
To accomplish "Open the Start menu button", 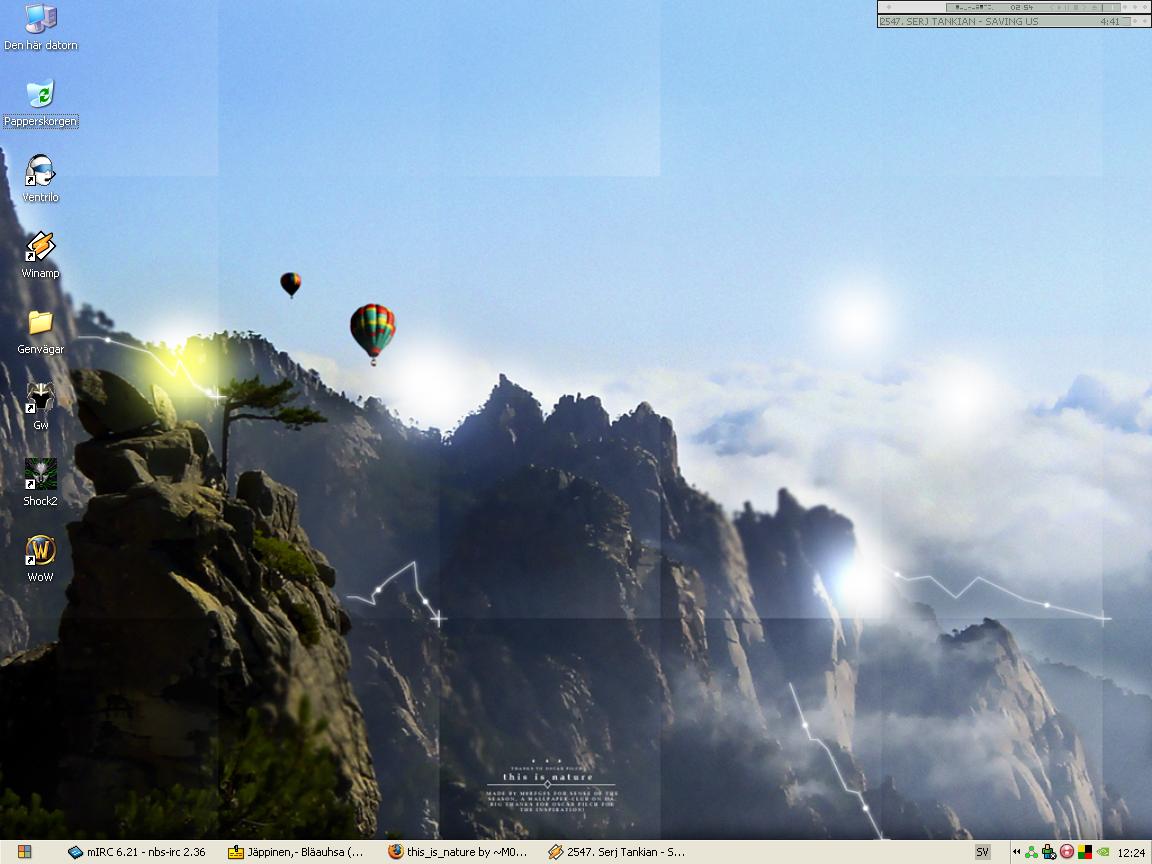I will tap(24, 852).
